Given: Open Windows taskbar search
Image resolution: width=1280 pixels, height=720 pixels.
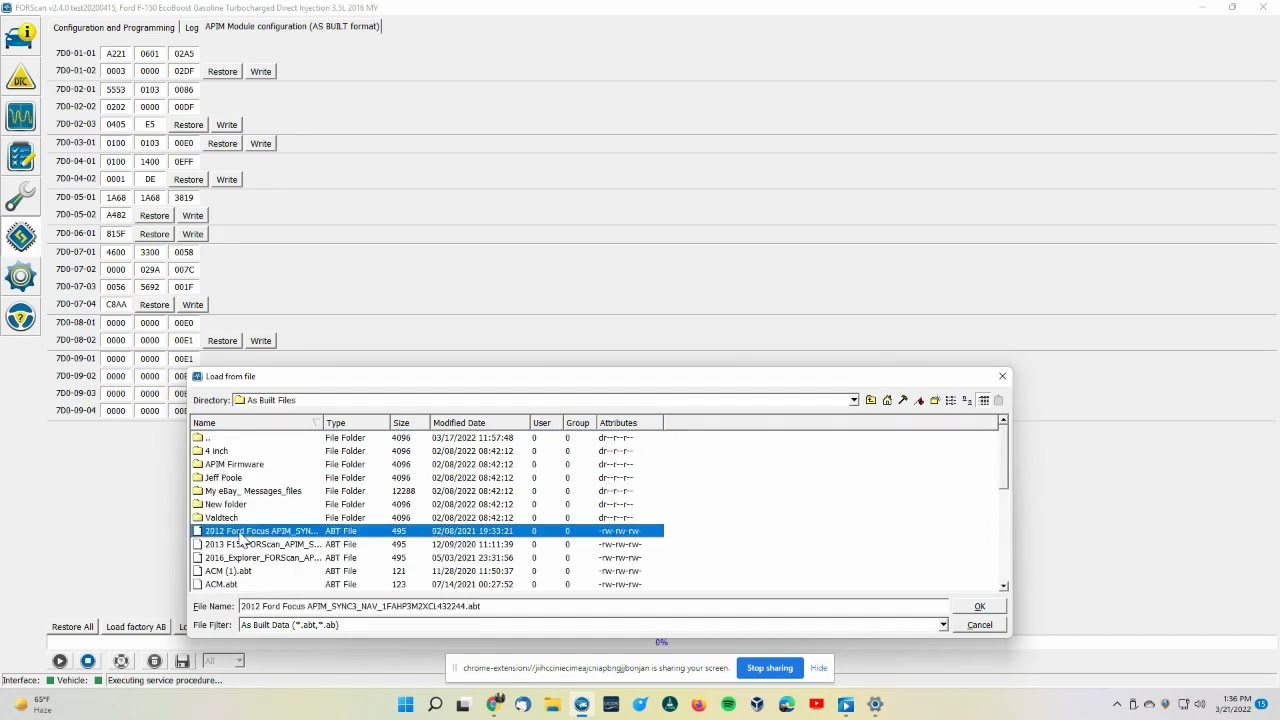Looking at the screenshot, I should 435,705.
